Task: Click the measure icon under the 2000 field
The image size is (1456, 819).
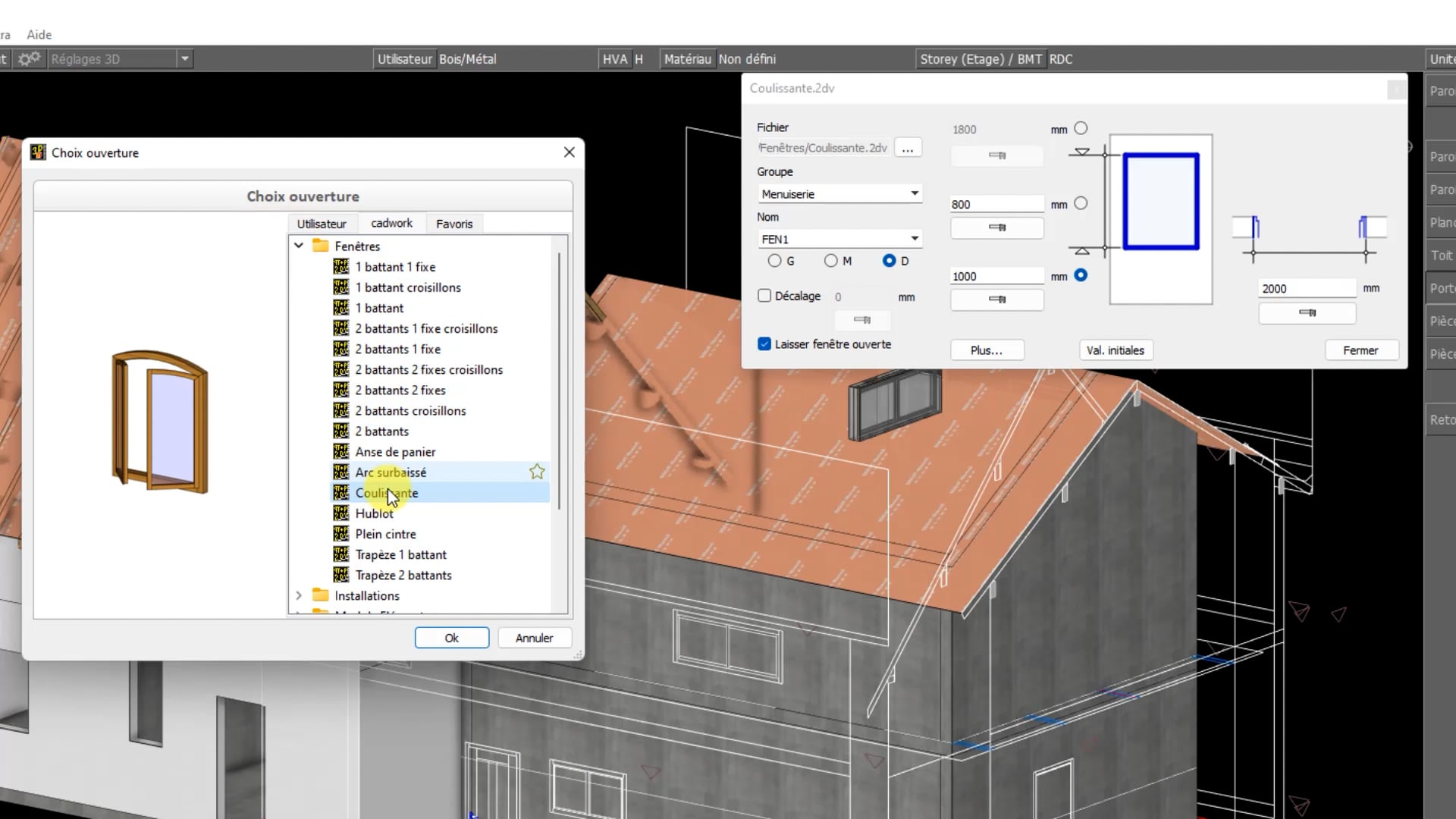Action: (1307, 312)
